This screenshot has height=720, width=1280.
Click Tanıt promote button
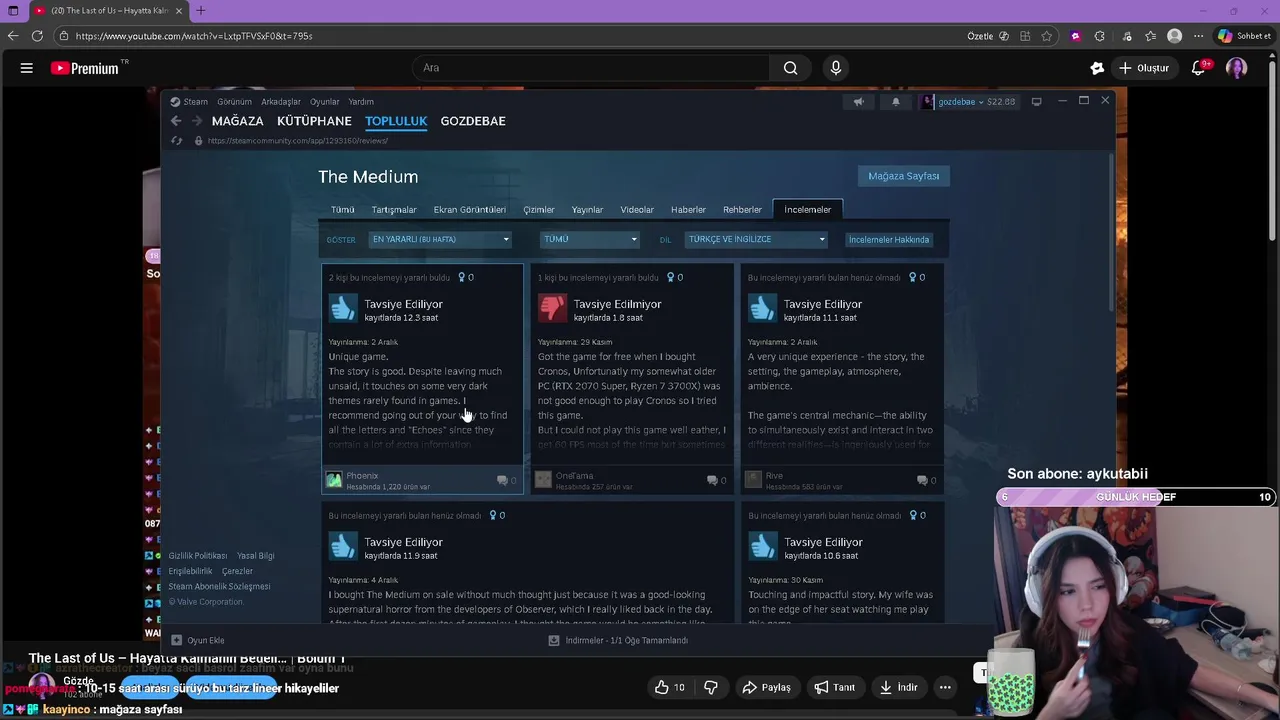(x=834, y=687)
